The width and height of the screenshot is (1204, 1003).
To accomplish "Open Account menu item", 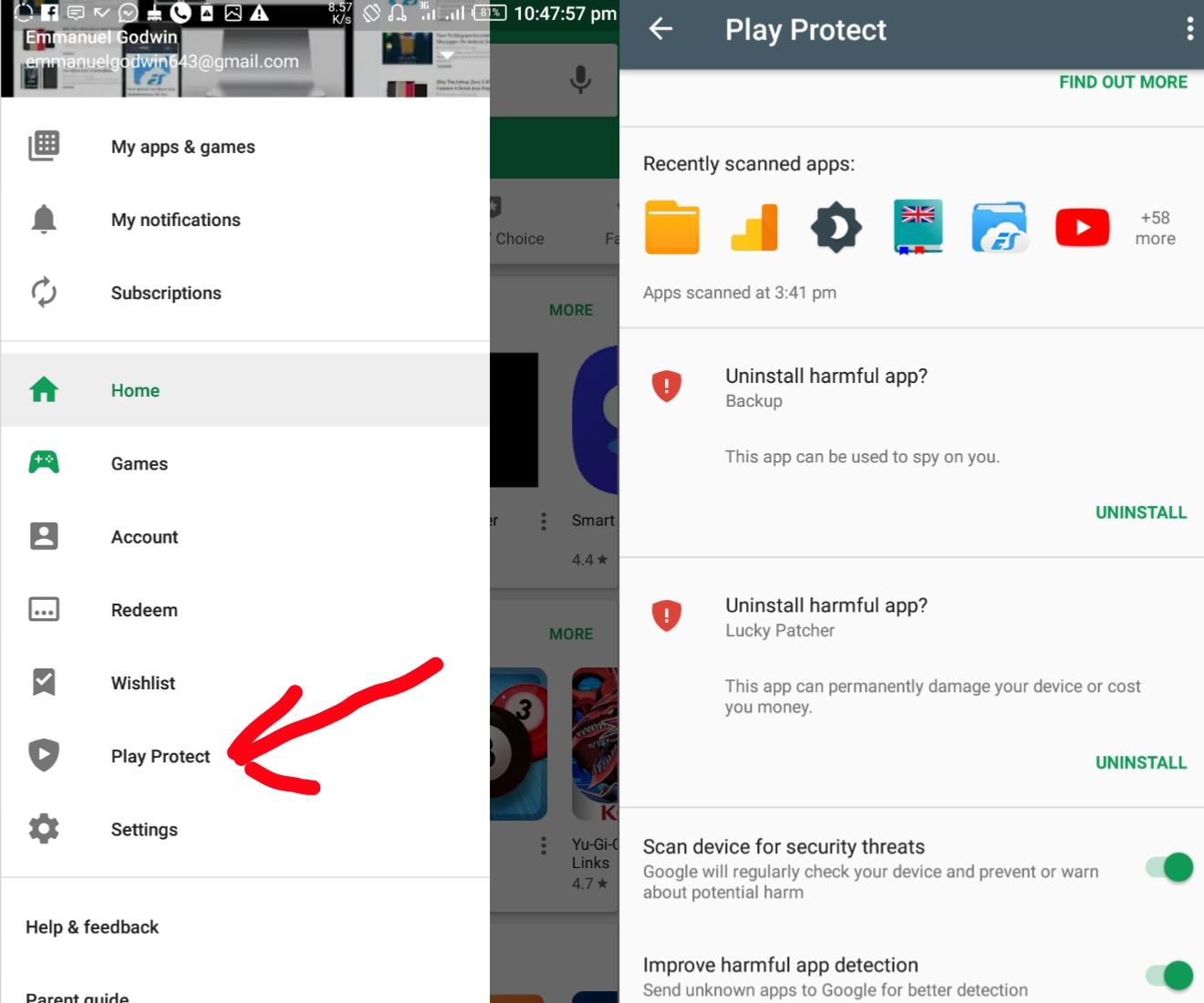I will 245,537.
